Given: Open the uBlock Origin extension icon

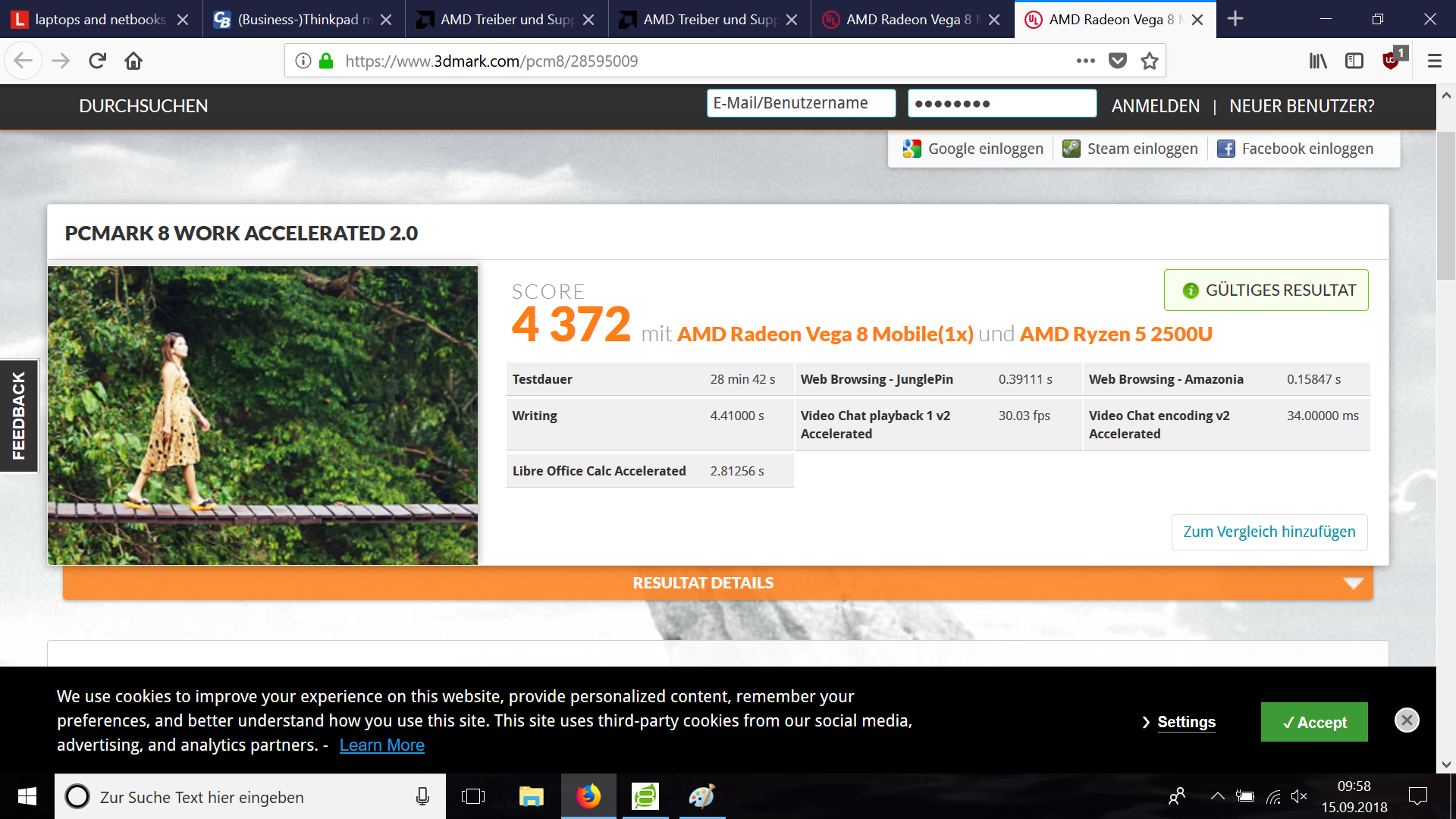Looking at the screenshot, I should (1391, 61).
